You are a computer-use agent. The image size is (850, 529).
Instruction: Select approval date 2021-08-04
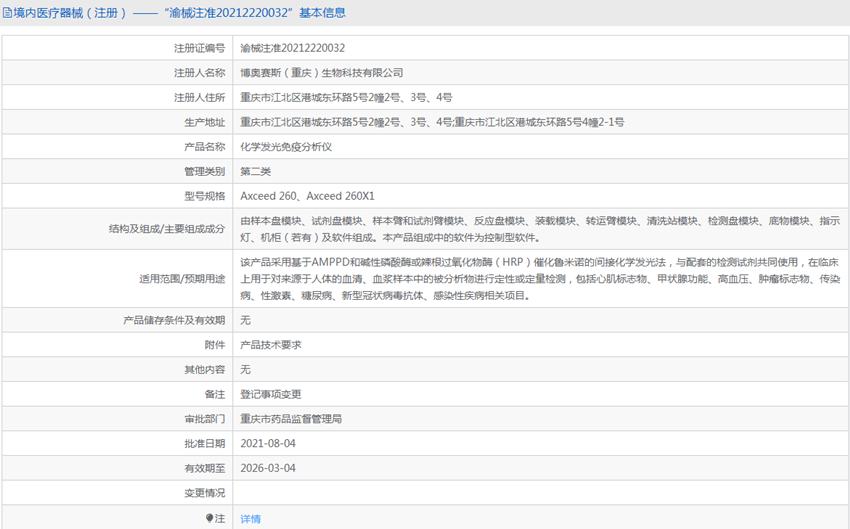(268, 443)
